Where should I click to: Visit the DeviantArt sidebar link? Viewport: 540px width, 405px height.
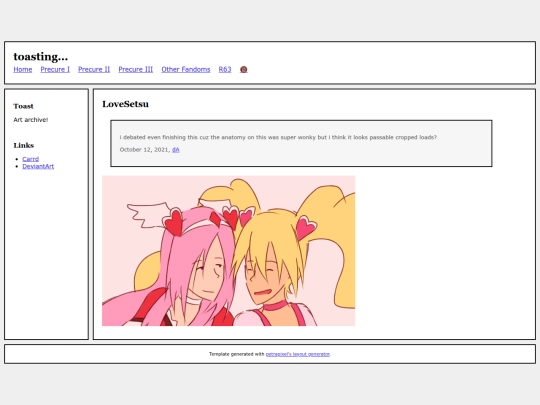point(38,166)
